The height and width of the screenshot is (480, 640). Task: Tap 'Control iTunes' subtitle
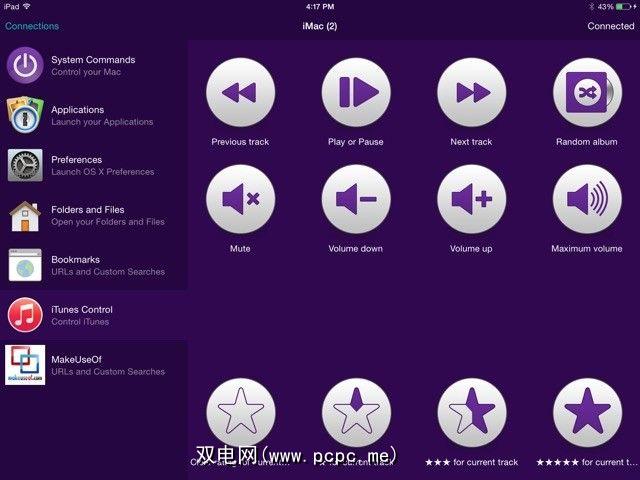80,322
